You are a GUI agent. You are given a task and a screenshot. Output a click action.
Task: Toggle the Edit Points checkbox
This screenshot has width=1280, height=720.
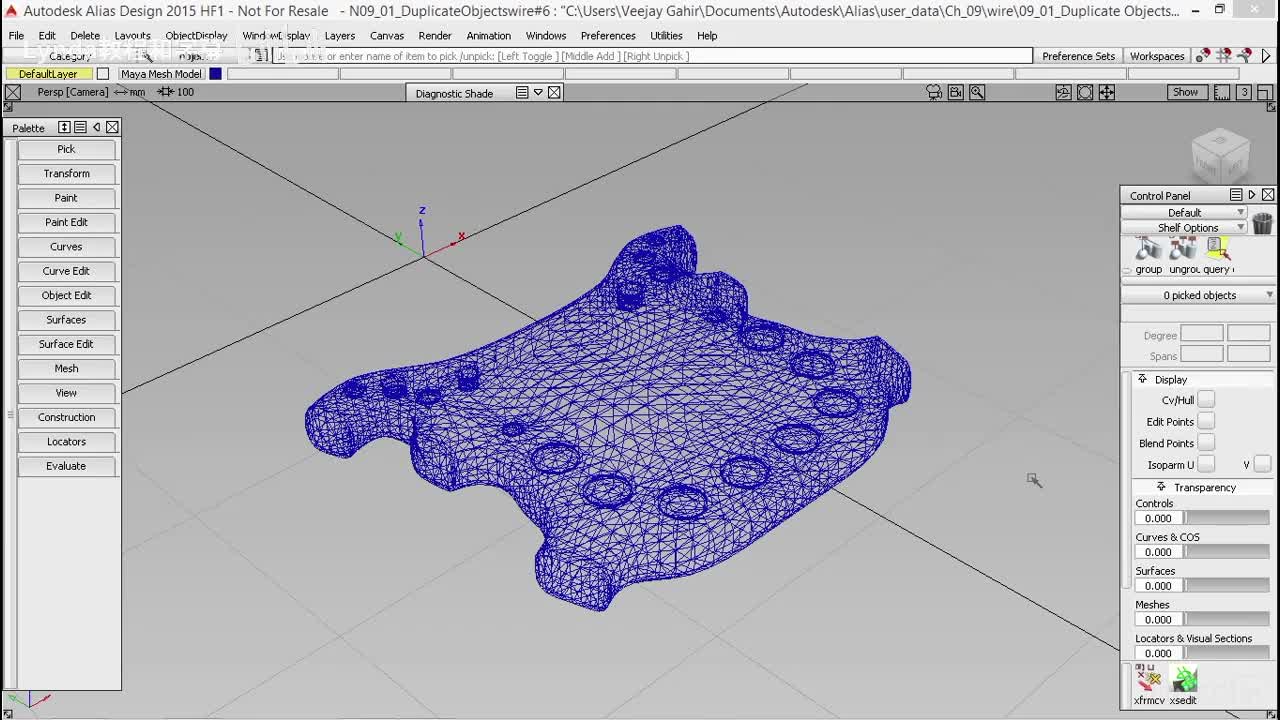tap(1206, 422)
